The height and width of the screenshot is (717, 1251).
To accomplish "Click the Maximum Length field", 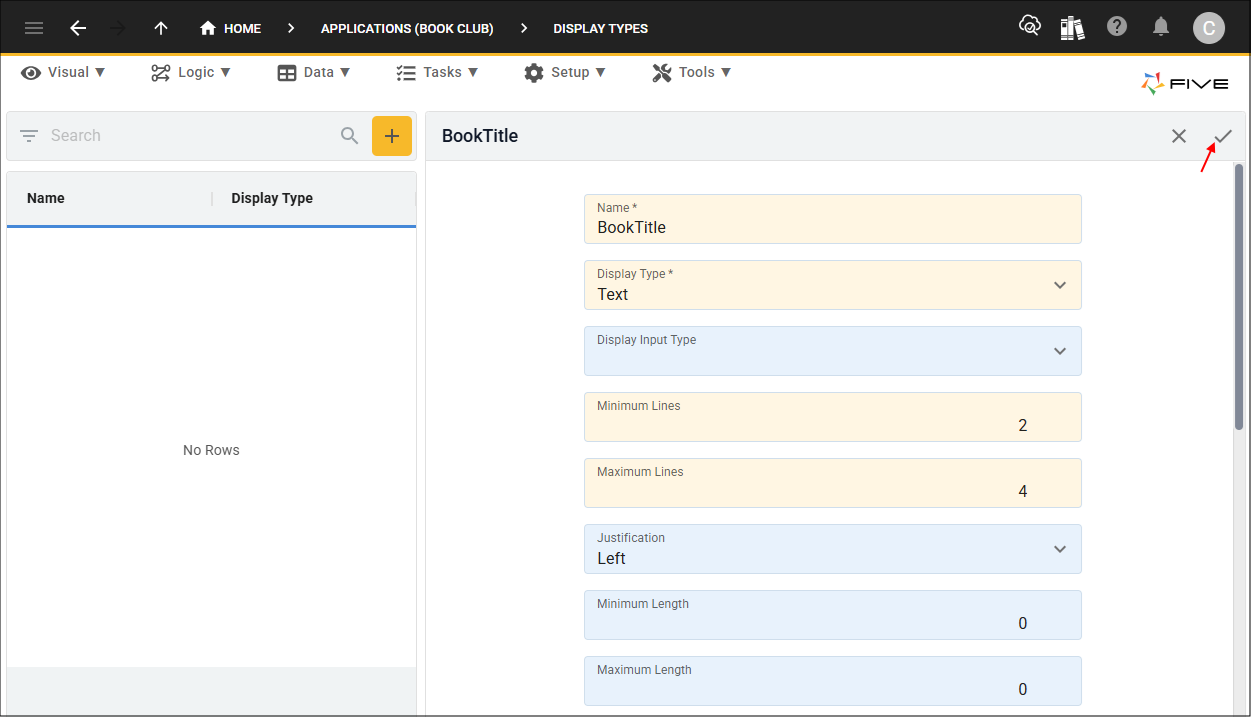I will (x=833, y=681).
